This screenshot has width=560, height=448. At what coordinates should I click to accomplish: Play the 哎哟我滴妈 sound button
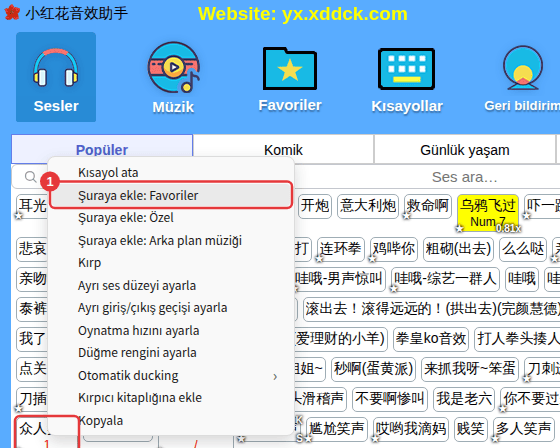(x=411, y=429)
